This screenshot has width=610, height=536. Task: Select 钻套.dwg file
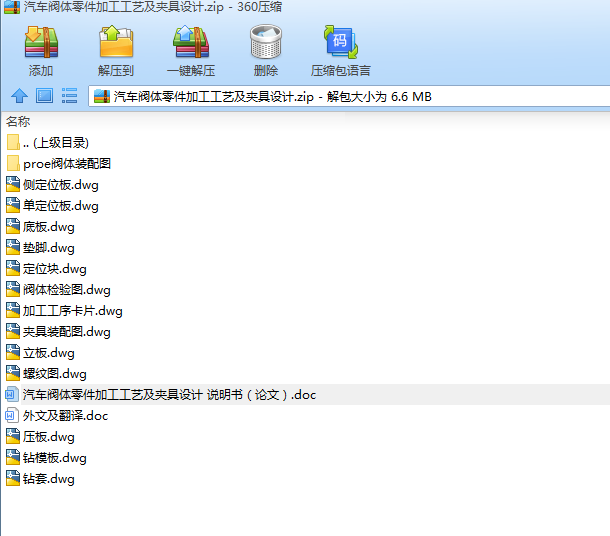(40, 478)
